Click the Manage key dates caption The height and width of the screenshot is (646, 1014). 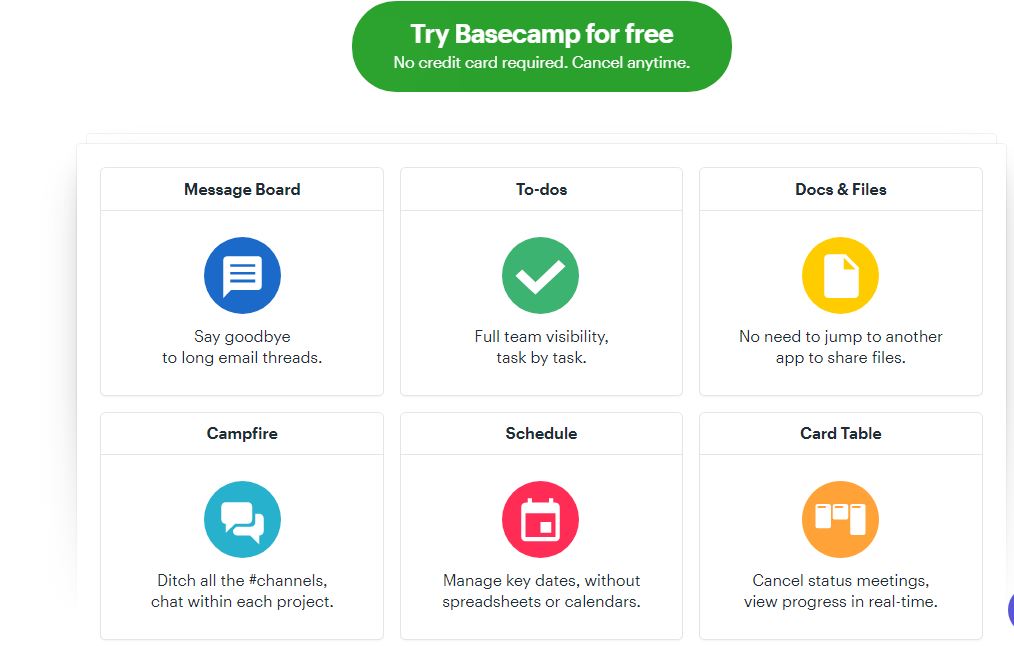tap(540, 590)
